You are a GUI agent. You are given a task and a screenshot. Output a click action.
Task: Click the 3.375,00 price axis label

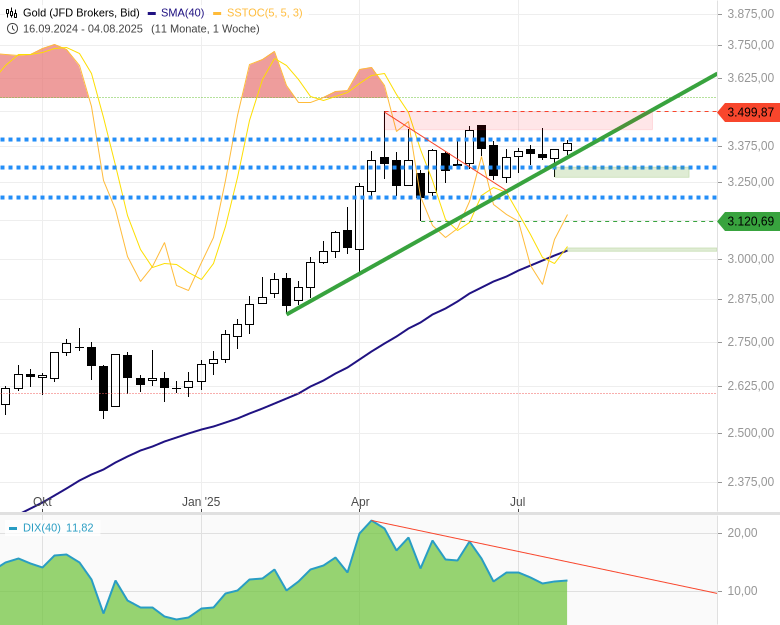[x=751, y=146]
